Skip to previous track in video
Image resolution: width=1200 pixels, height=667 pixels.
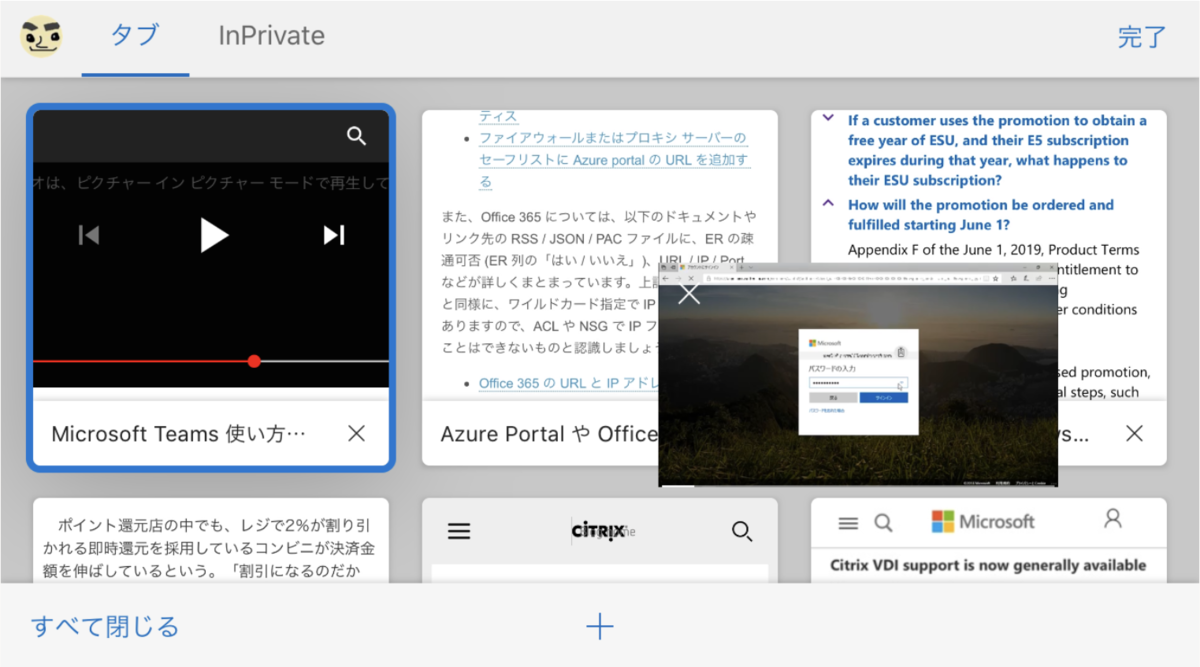tap(89, 235)
